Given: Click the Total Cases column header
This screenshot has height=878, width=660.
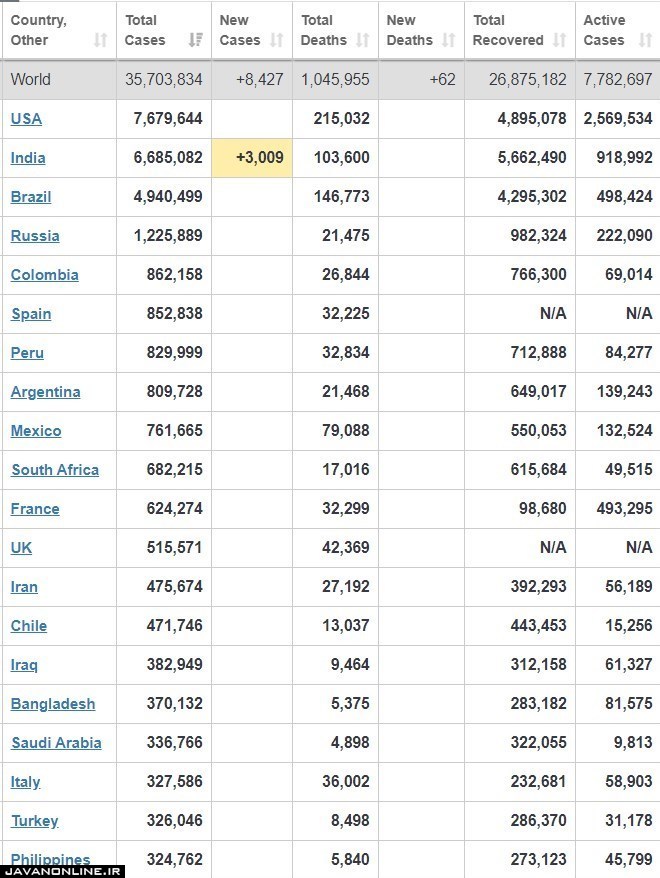Looking at the screenshot, I should tap(164, 30).
